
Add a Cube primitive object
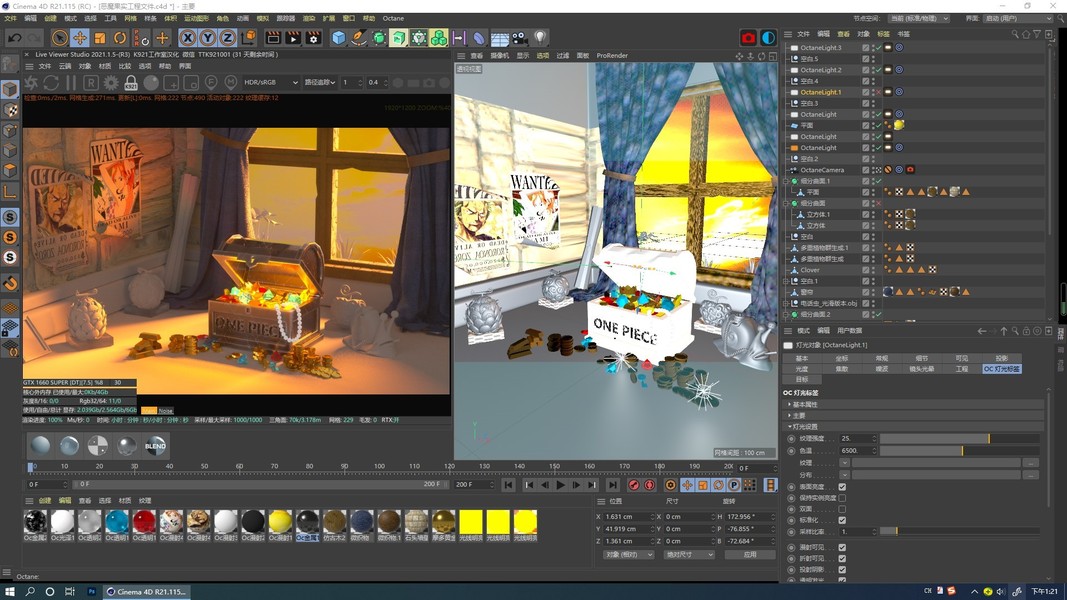pyautogui.click(x=338, y=38)
